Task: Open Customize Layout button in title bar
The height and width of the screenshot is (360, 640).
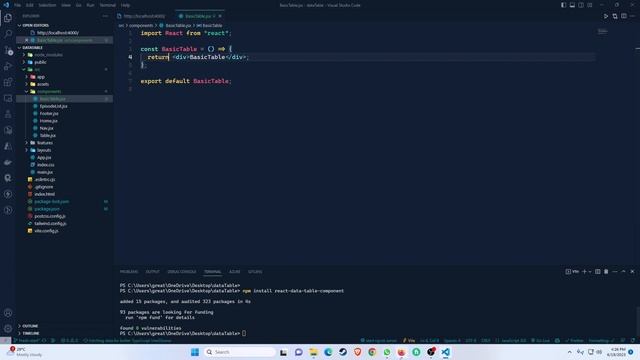Action: coord(590,5)
